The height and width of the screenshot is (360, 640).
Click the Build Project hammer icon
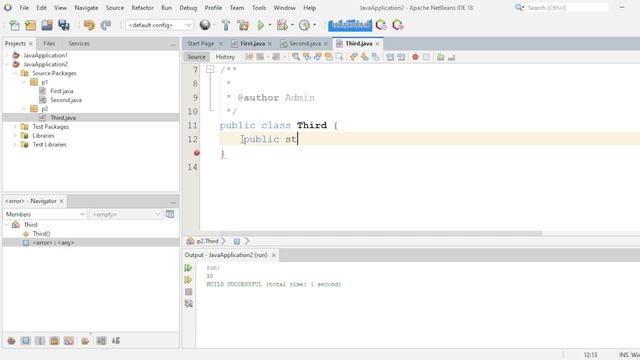(226, 25)
